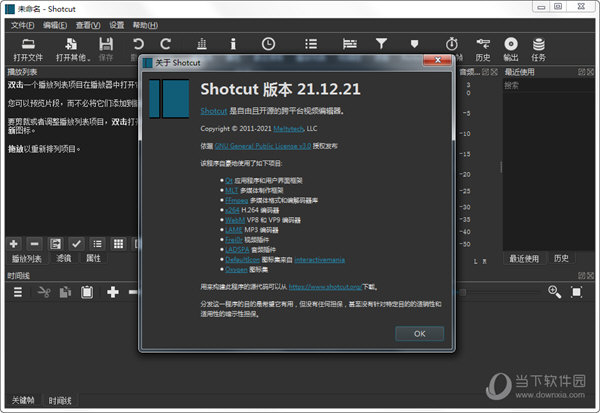Click the playlist remove (−) button

[34, 244]
